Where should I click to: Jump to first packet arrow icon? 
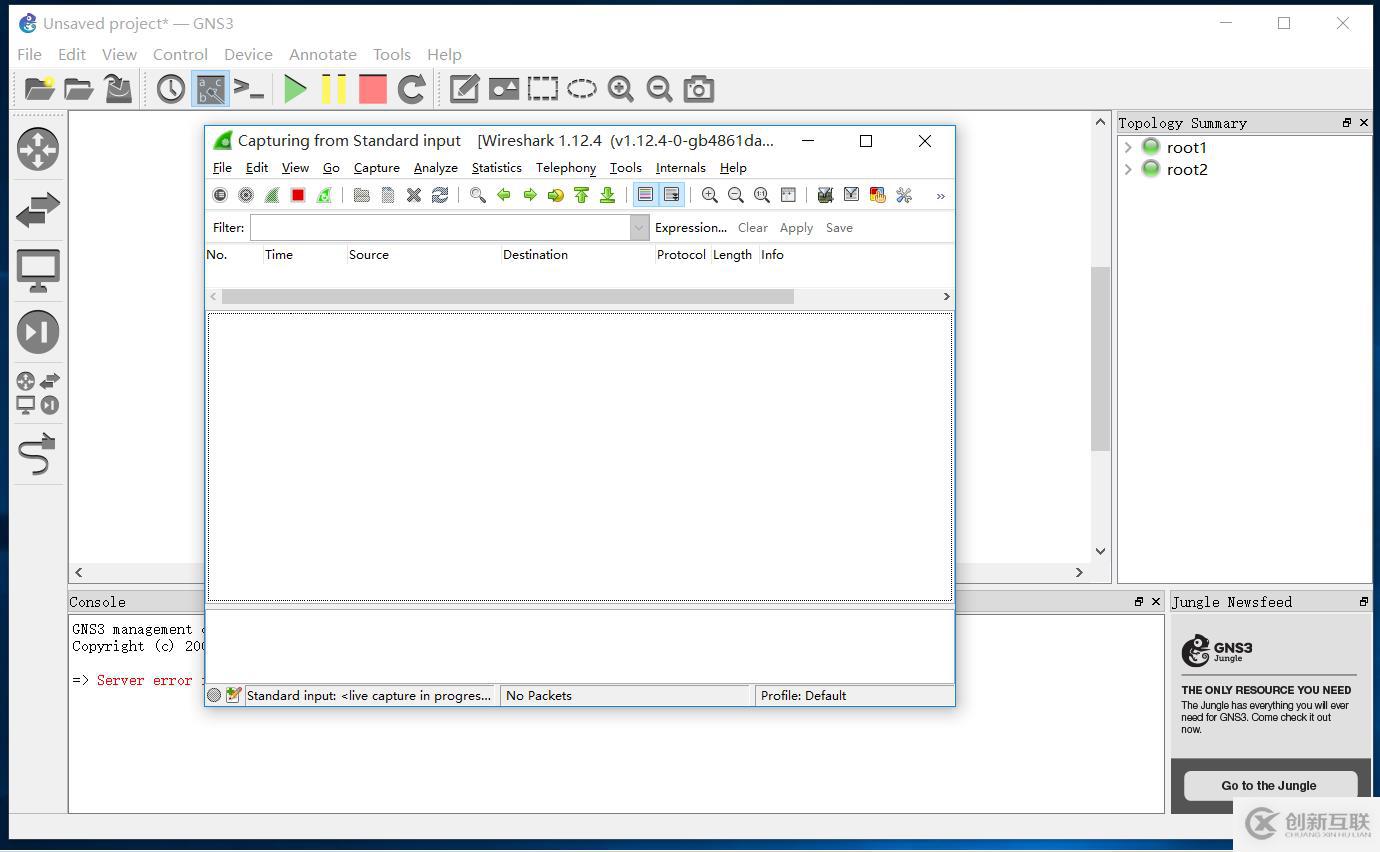pyautogui.click(x=581, y=195)
